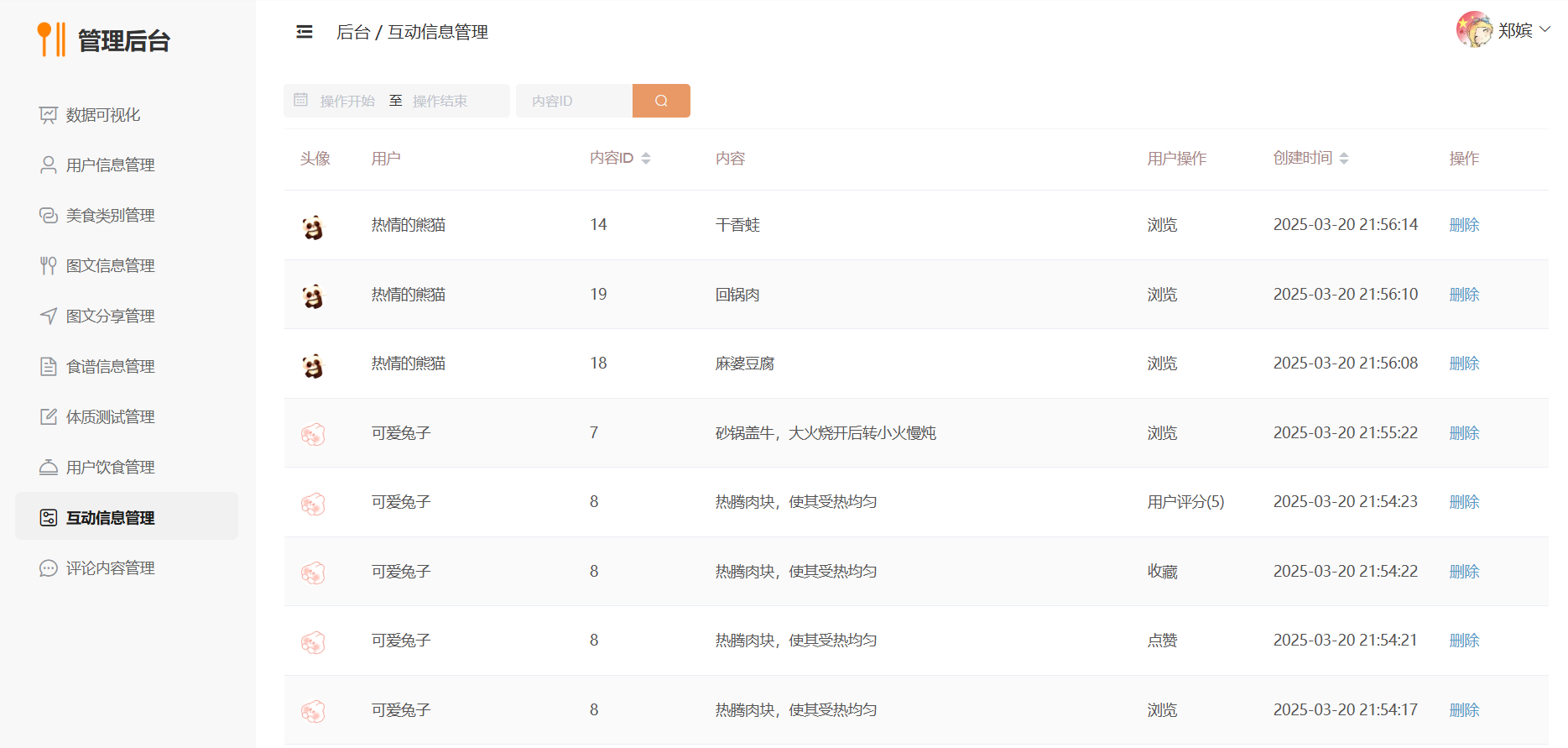Click content text 麻婆豆腐
This screenshot has width=1568, height=748.
(745, 364)
